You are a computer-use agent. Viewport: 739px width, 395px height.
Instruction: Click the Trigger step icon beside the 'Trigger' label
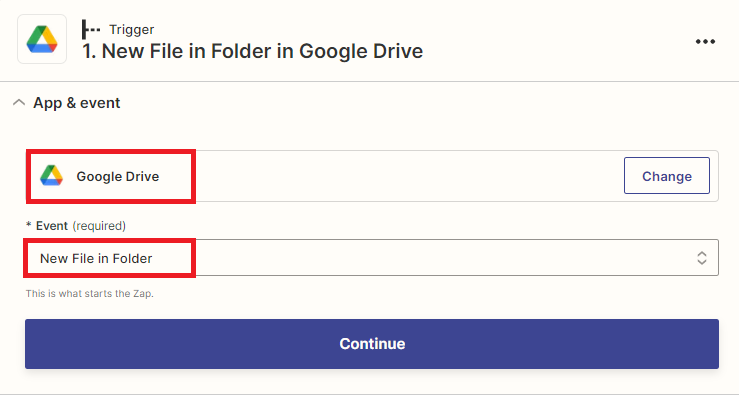[x=90, y=29]
